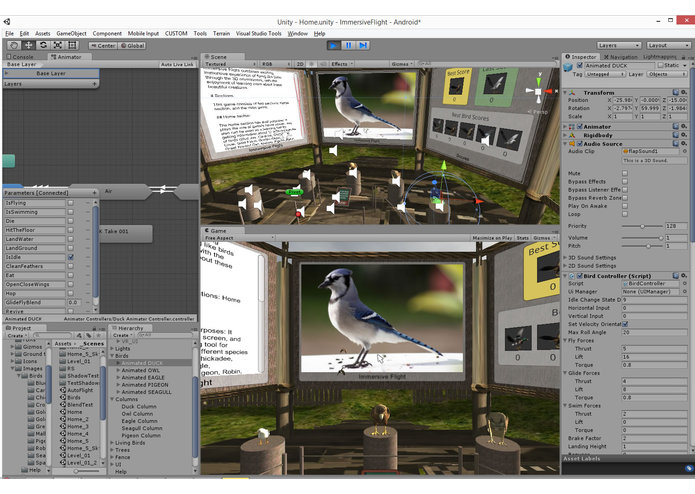Open the Free Aspect dropdown
695x494 pixels.
(239, 238)
